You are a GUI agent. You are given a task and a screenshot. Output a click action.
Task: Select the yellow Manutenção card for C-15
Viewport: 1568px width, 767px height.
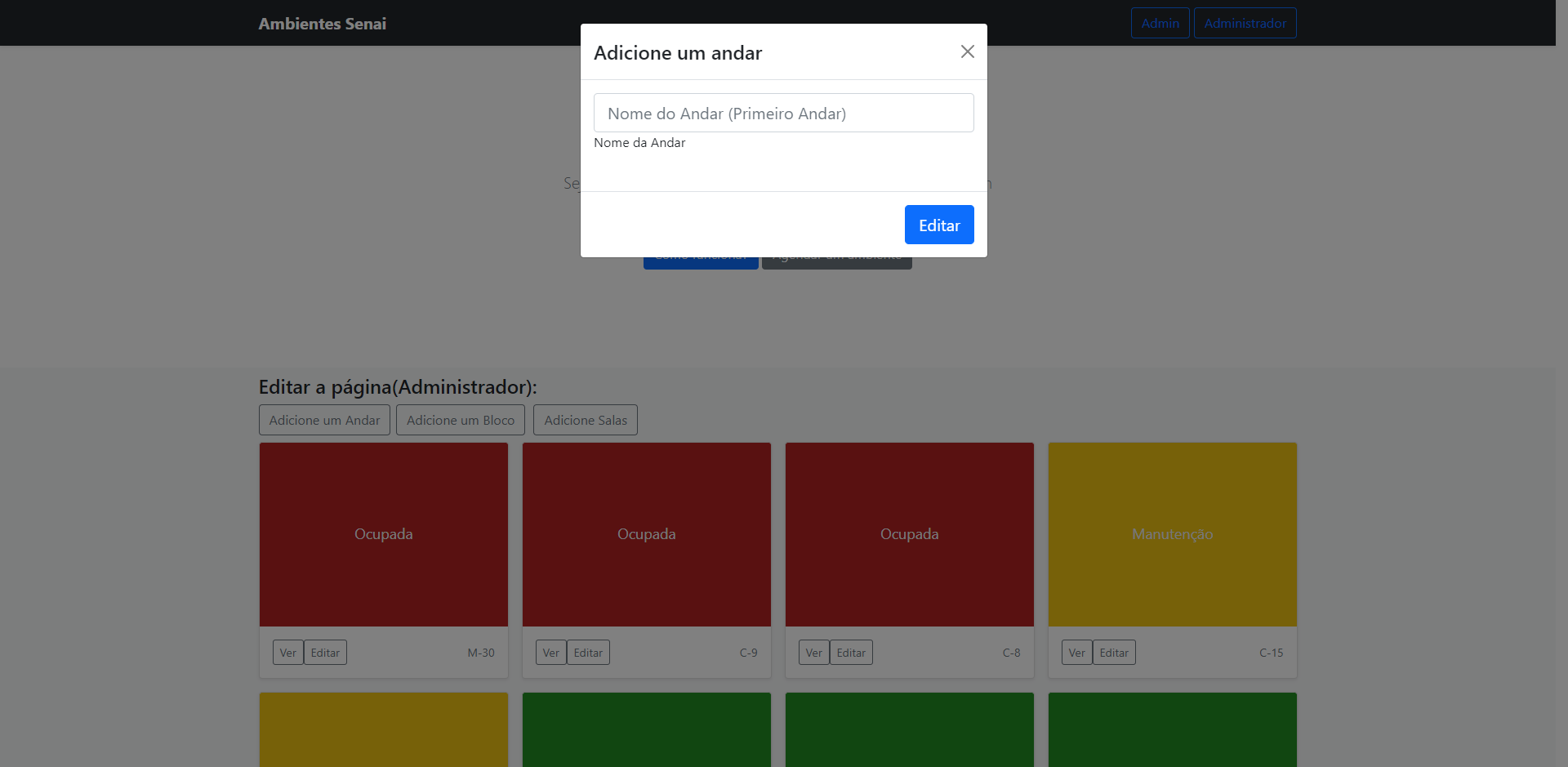[1173, 534]
